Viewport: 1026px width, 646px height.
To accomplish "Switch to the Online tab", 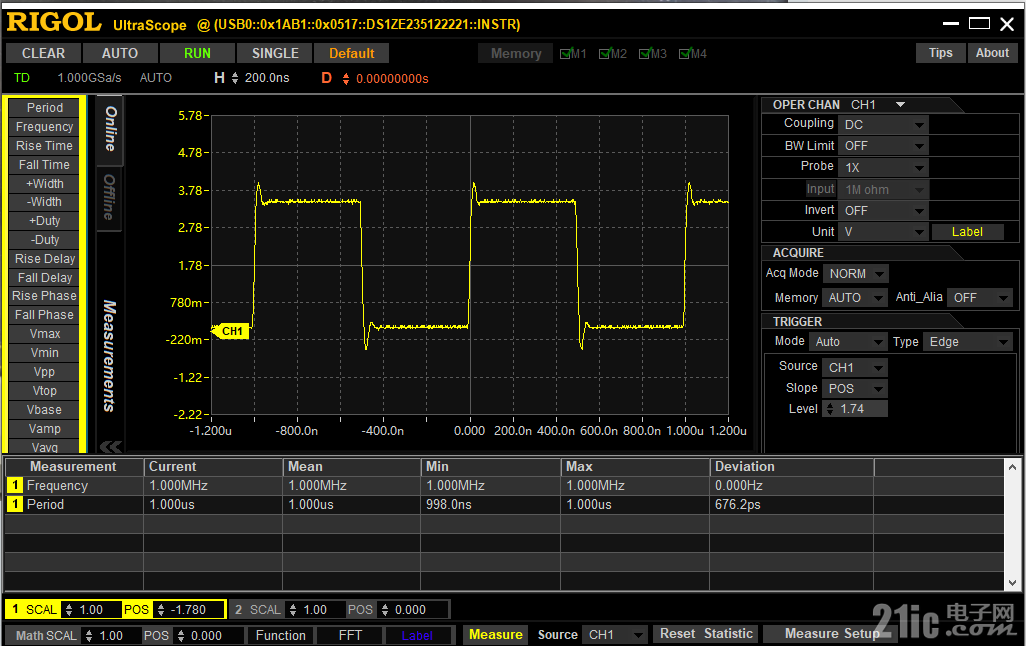I will (x=110, y=129).
